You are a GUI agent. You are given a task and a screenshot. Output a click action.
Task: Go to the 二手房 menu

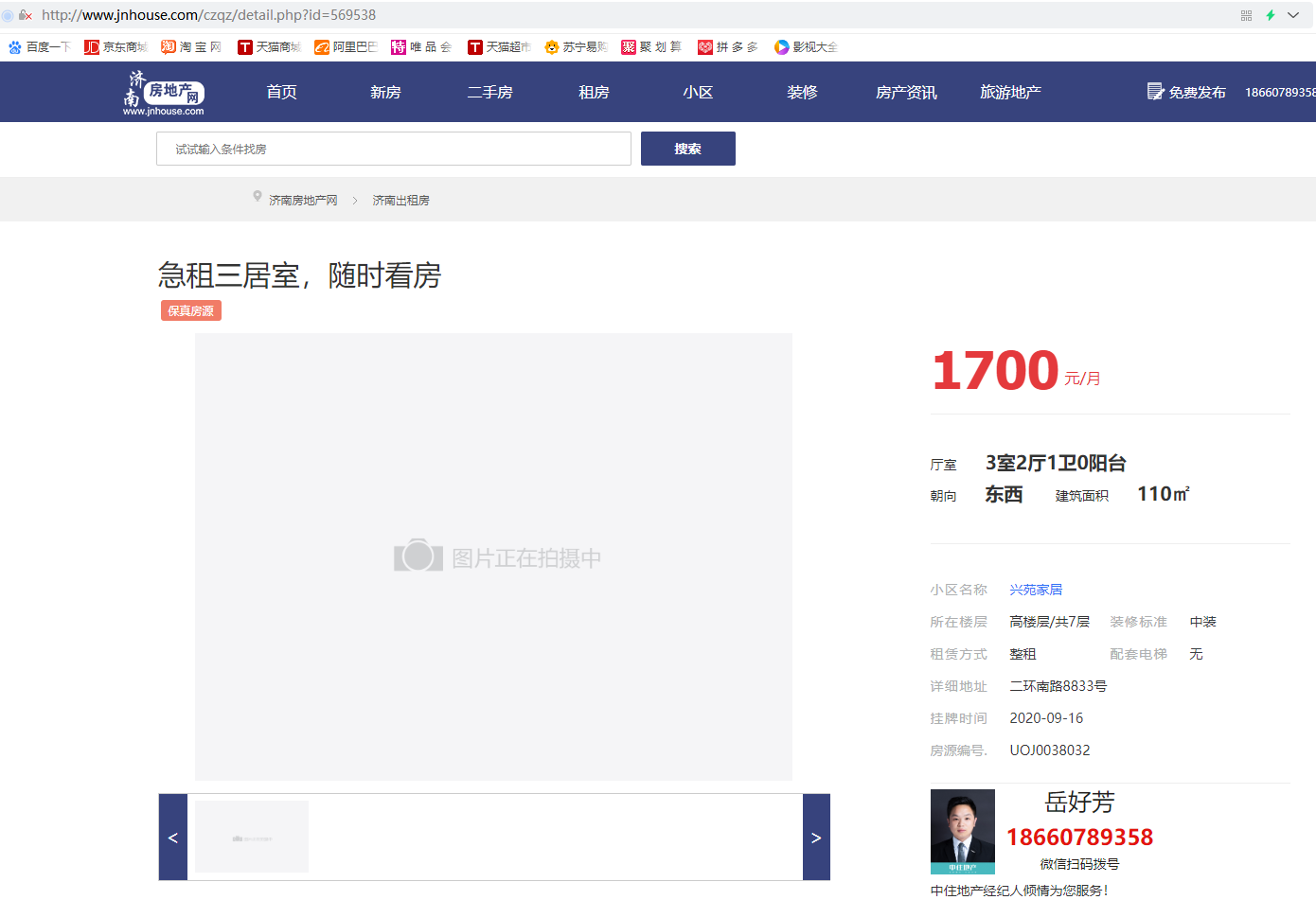pyautogui.click(x=489, y=93)
